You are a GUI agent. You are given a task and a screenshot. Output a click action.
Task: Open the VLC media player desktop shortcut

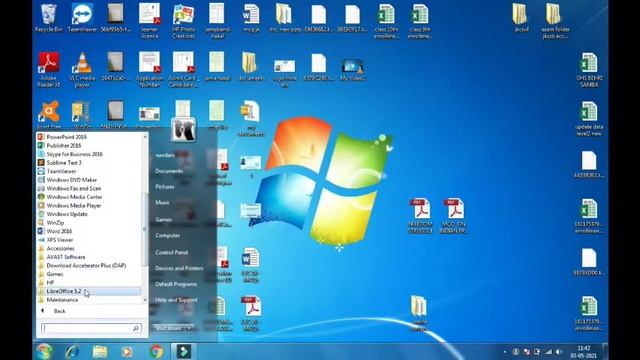(82, 69)
